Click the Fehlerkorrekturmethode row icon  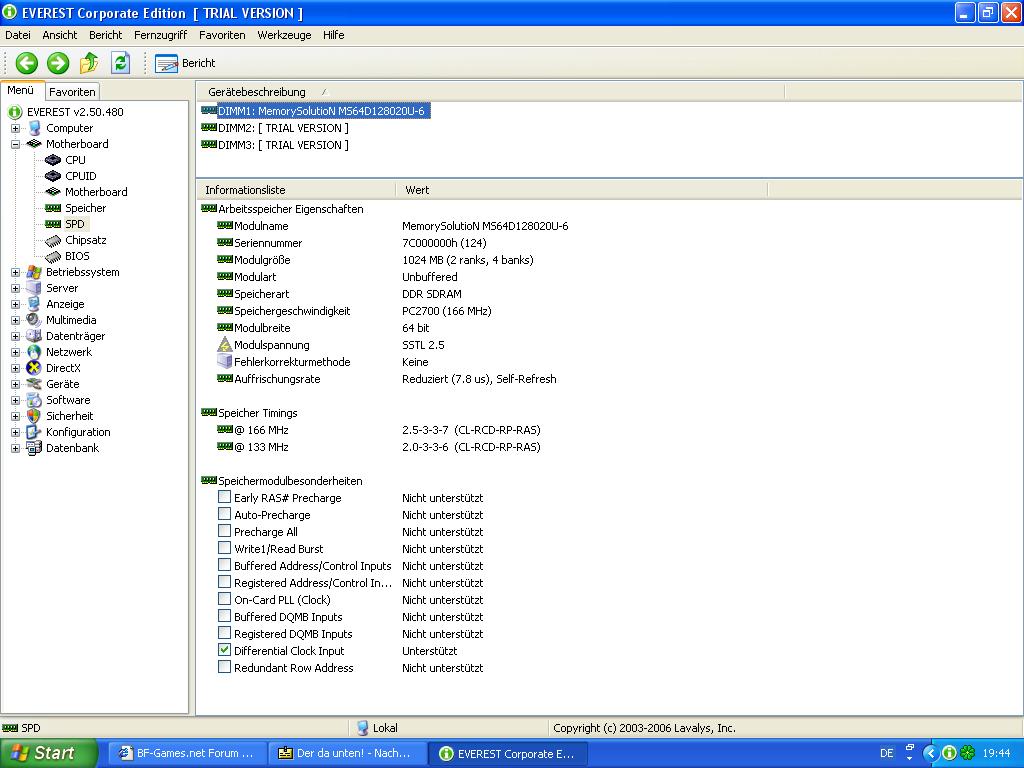[225, 361]
